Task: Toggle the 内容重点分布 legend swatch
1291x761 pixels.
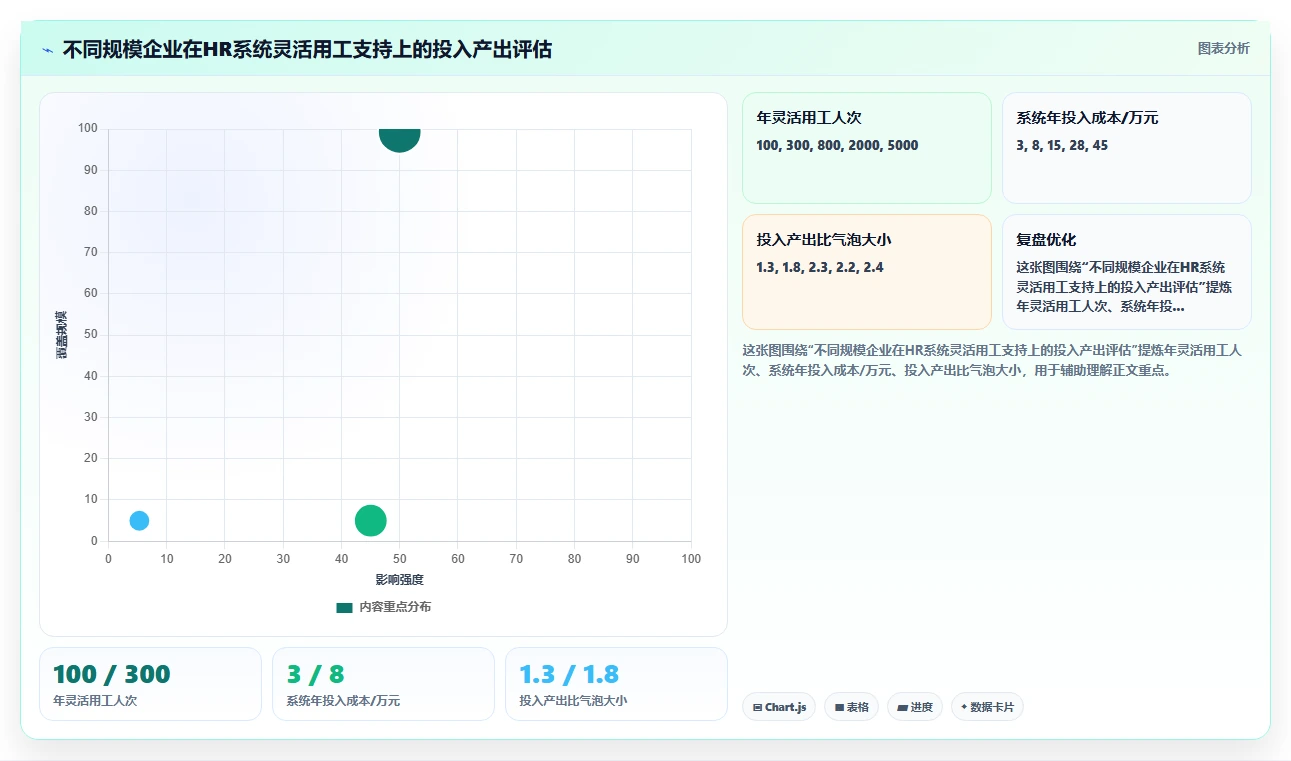Action: click(344, 607)
